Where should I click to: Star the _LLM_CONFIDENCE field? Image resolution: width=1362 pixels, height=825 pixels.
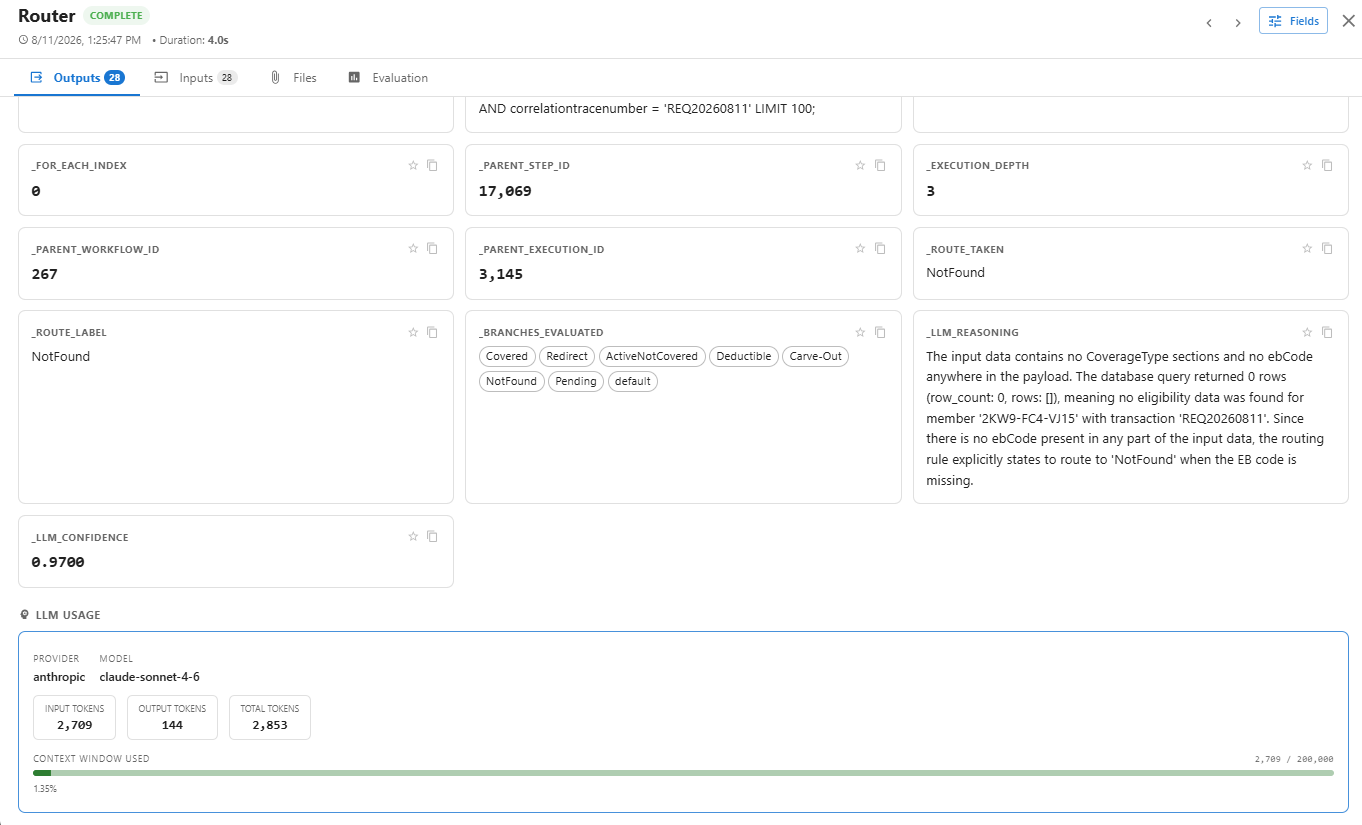pos(413,536)
